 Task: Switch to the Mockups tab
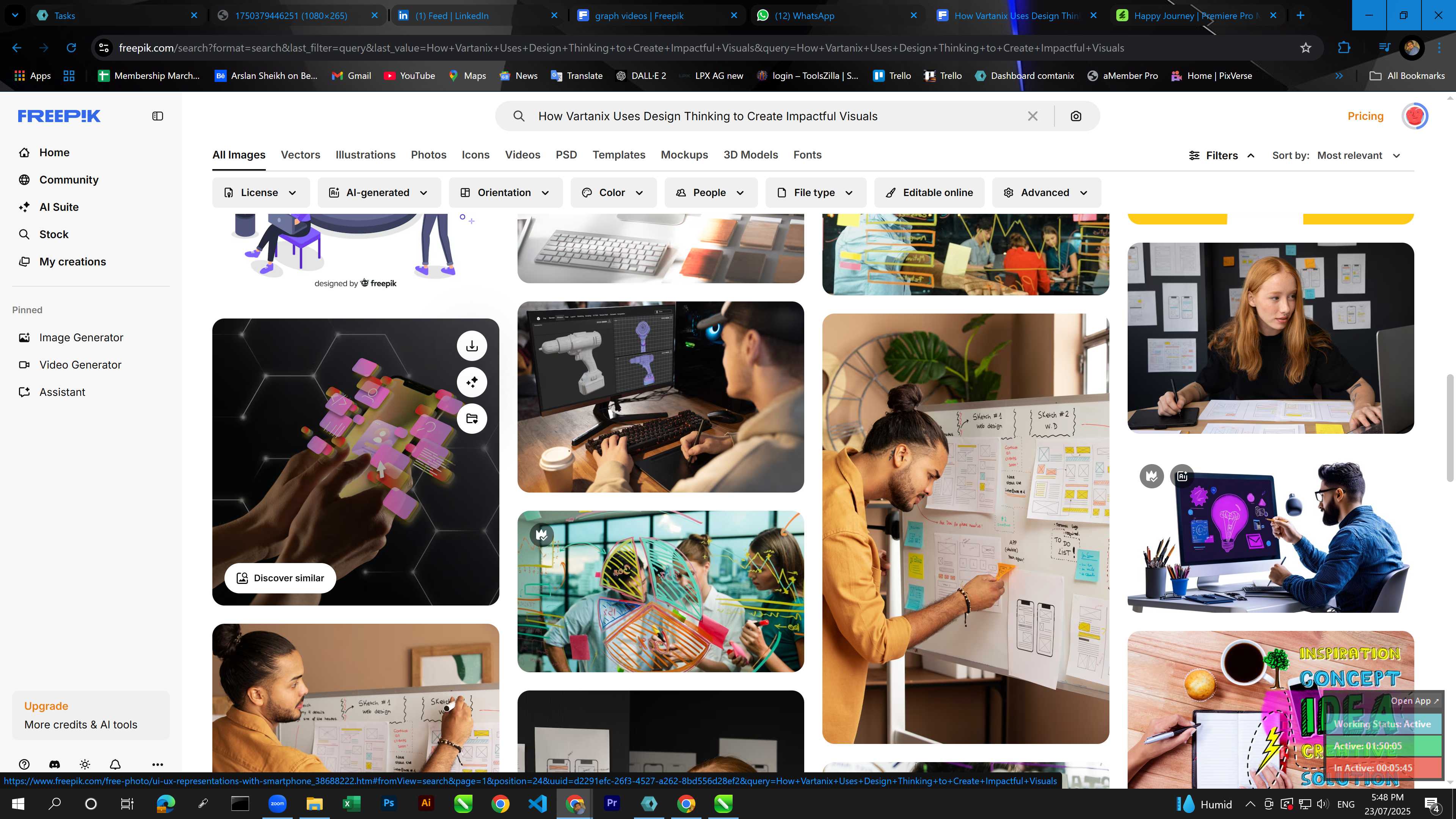684,155
